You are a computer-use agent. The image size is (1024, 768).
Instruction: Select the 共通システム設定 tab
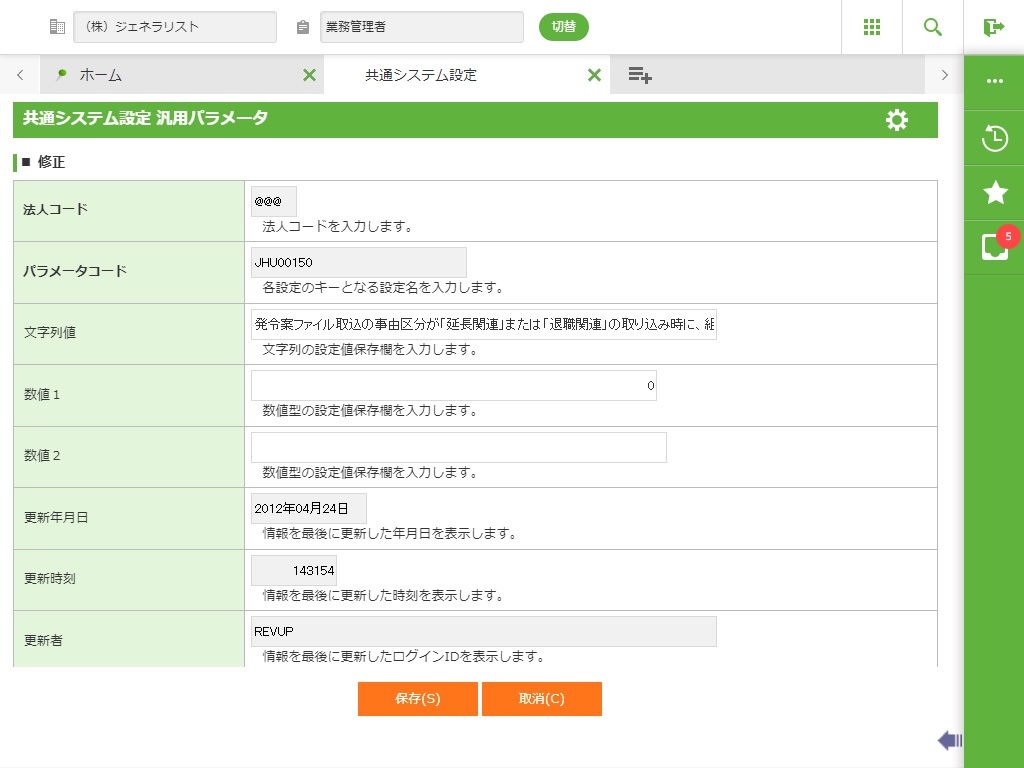[x=421, y=75]
